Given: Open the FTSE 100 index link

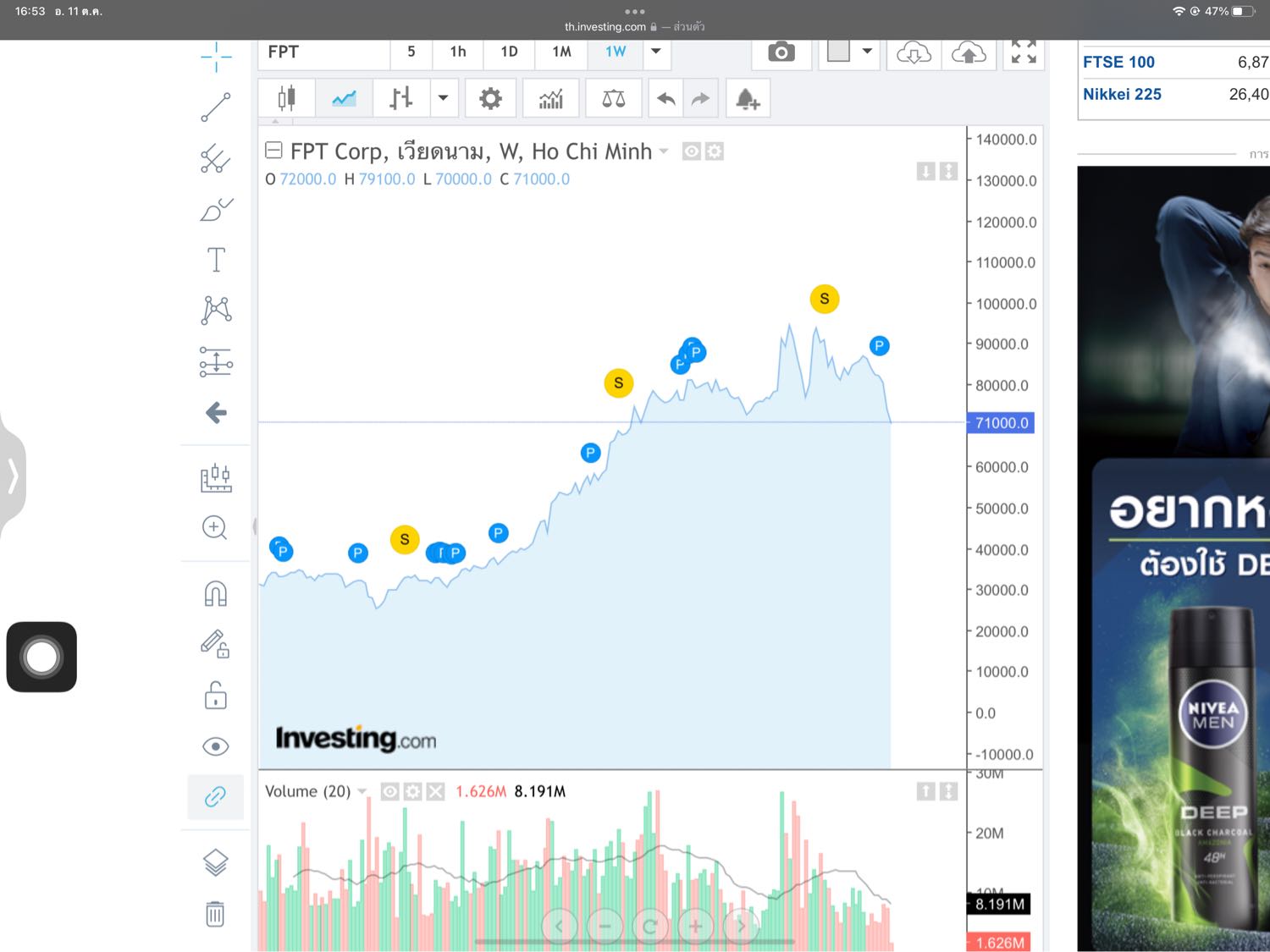Looking at the screenshot, I should point(1118,62).
